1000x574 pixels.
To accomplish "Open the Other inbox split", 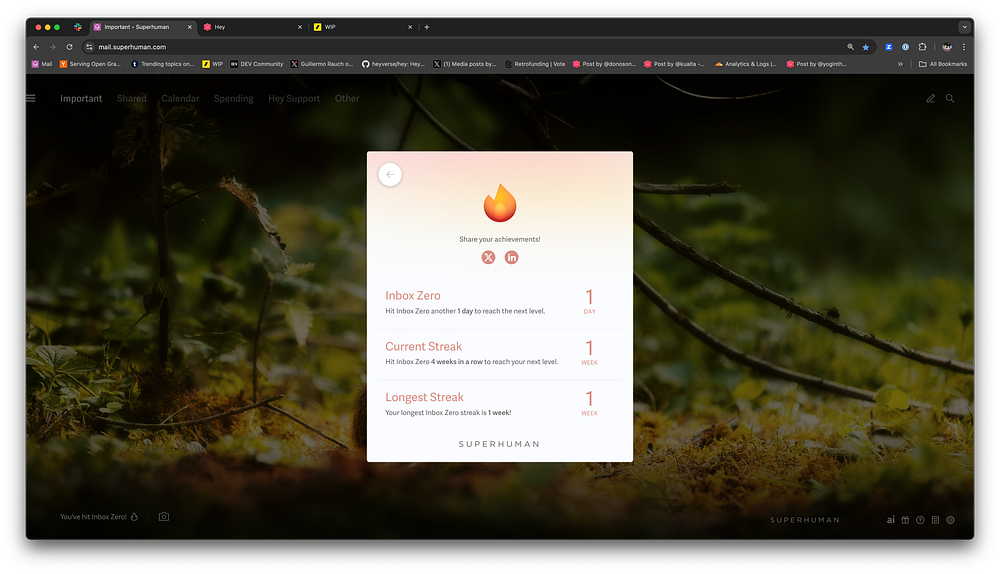I will click(347, 98).
